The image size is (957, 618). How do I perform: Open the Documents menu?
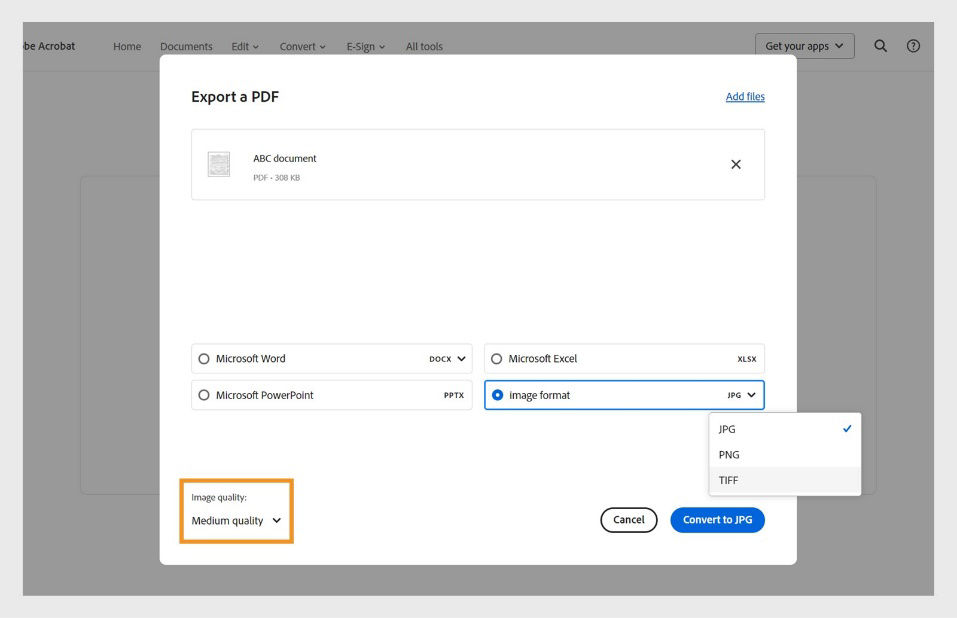click(186, 46)
